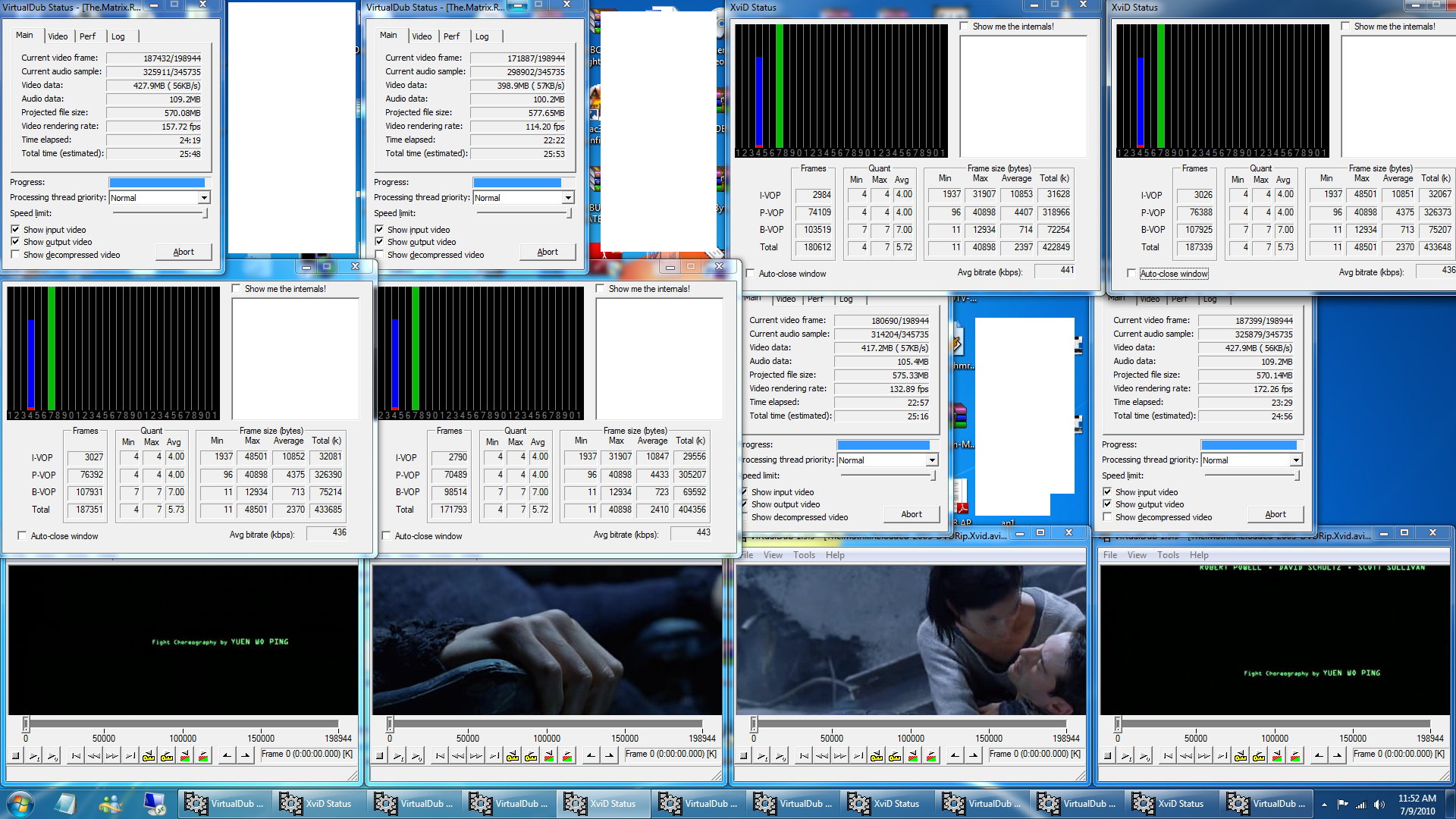
Task: Click Stop icon in leftmost VirtualDub toolbar
Action: (x=16, y=755)
